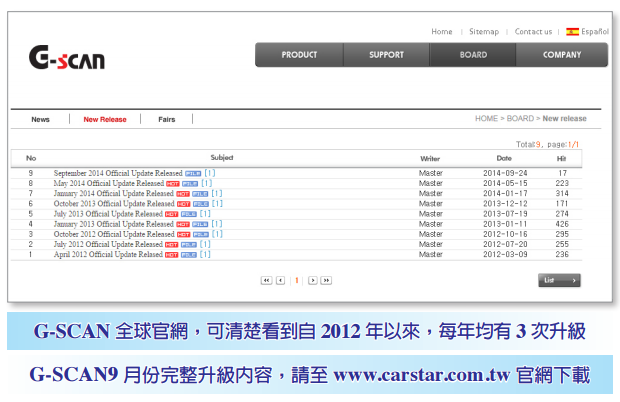Go to next page arrow
Image resolution: width=620 pixels, height=402 pixels.
click(x=312, y=280)
